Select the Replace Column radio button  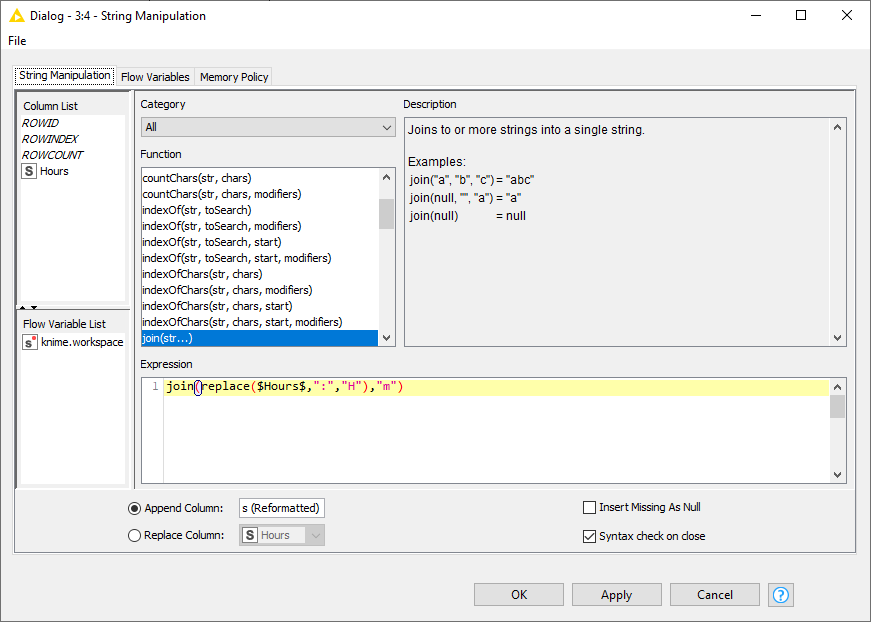coord(134,534)
